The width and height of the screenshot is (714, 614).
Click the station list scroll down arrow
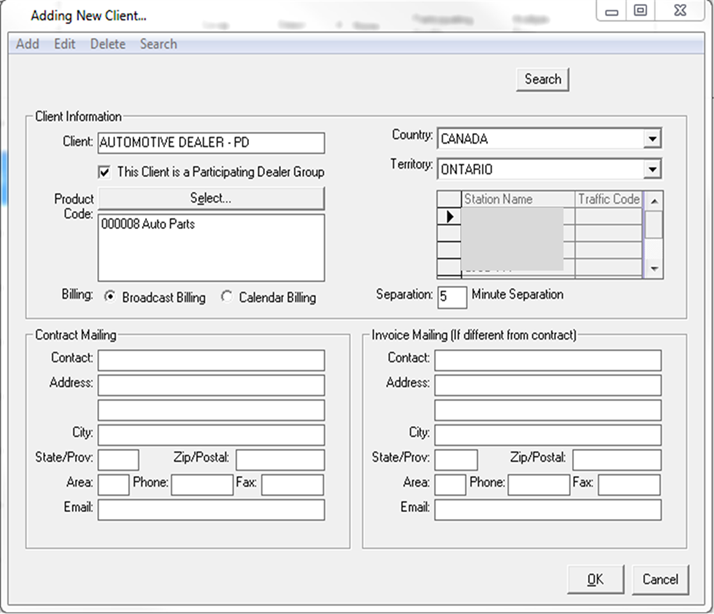[x=654, y=269]
